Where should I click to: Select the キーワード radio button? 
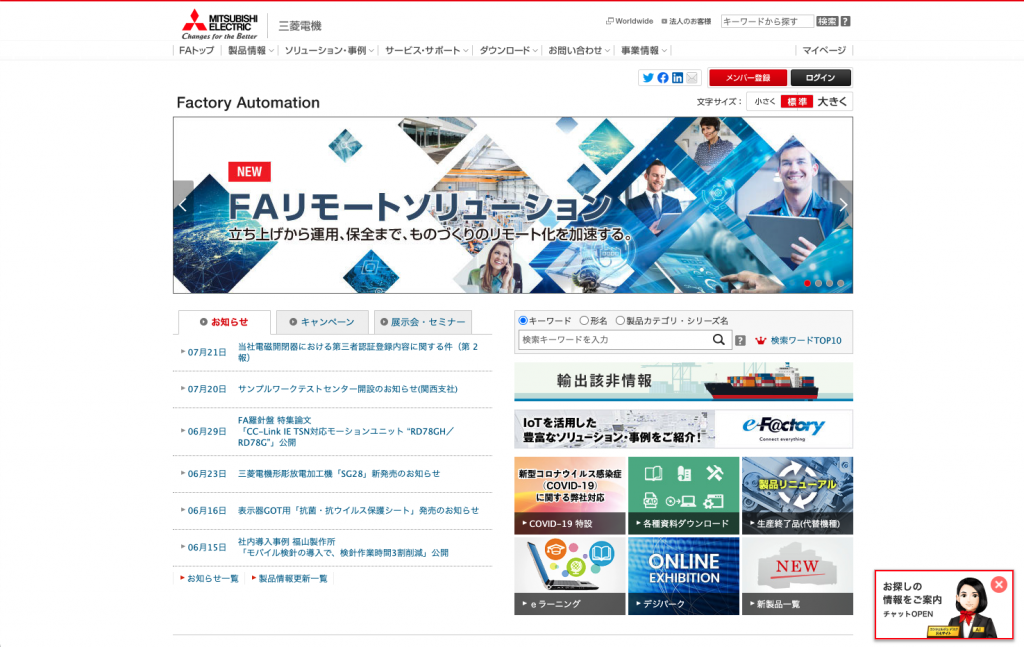coord(523,321)
